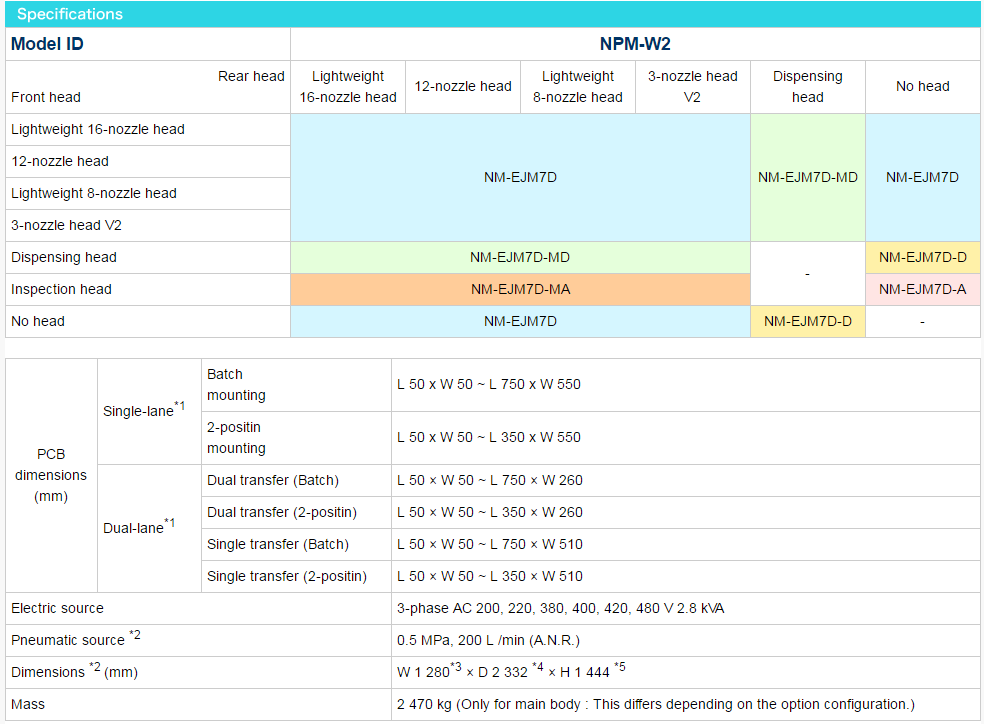The height and width of the screenshot is (724, 984).
Task: Click the green NM-EJM7D-MD cell under Dispensing column
Action: click(808, 178)
